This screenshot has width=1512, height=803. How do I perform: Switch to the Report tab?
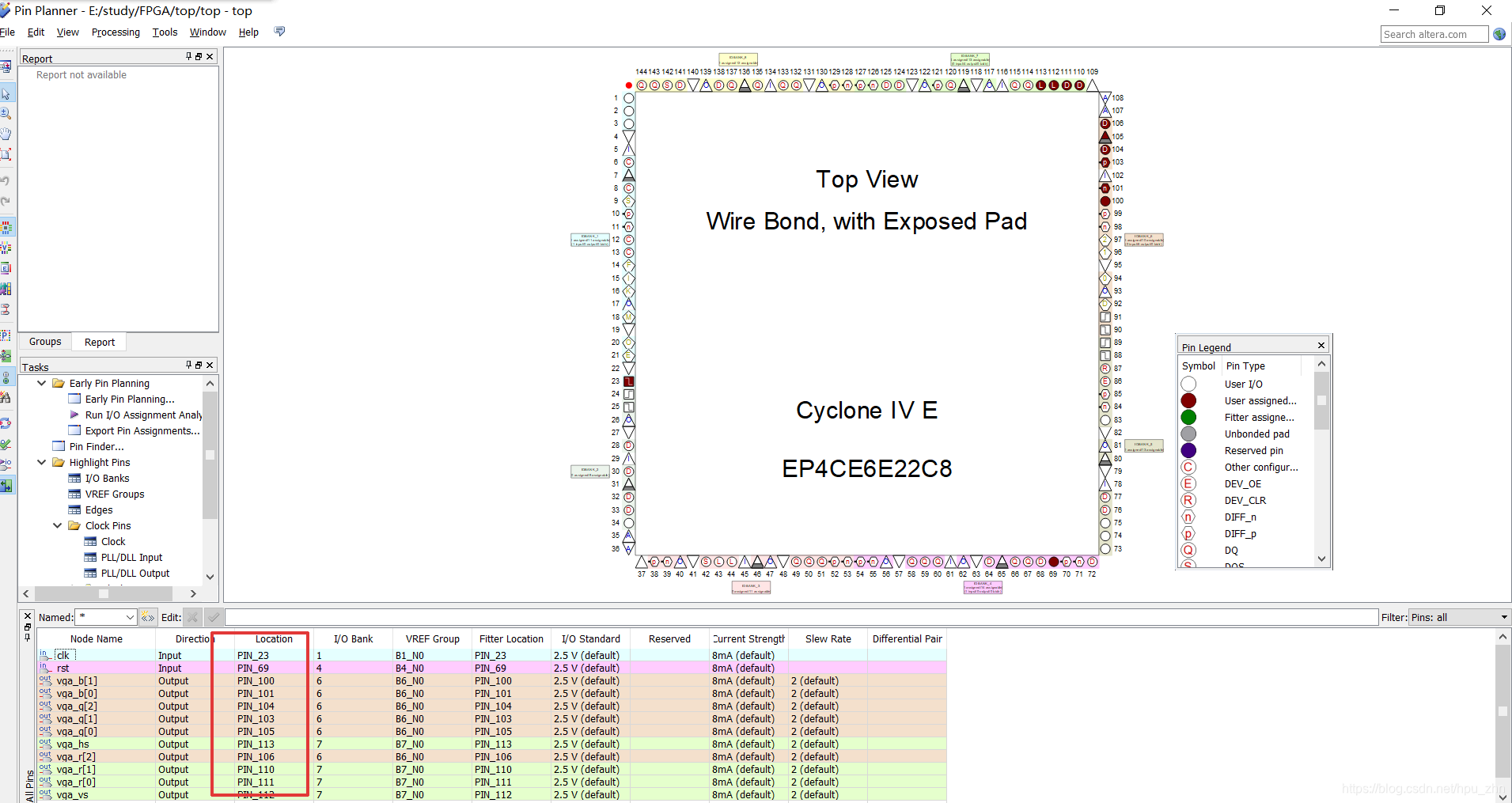coord(100,342)
